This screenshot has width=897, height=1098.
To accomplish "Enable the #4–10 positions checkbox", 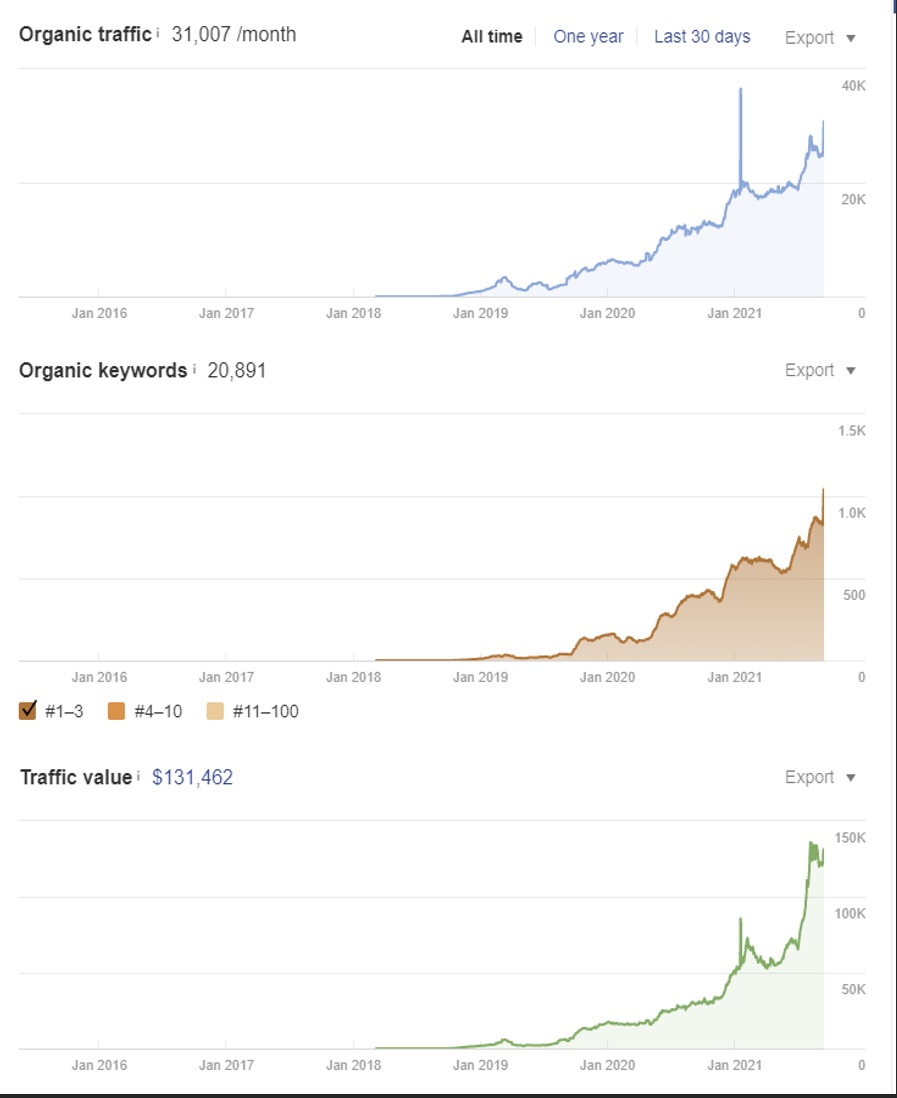I will tap(117, 711).
